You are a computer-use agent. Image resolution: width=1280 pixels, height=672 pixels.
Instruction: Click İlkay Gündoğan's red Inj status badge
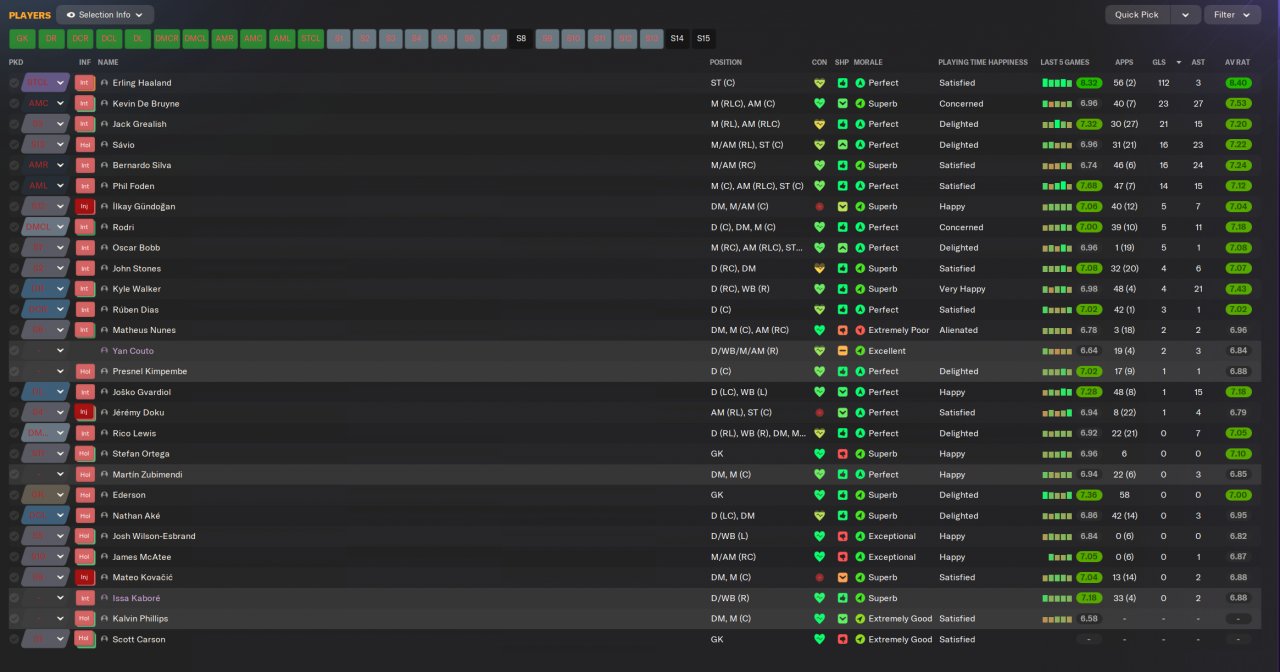[x=85, y=207]
